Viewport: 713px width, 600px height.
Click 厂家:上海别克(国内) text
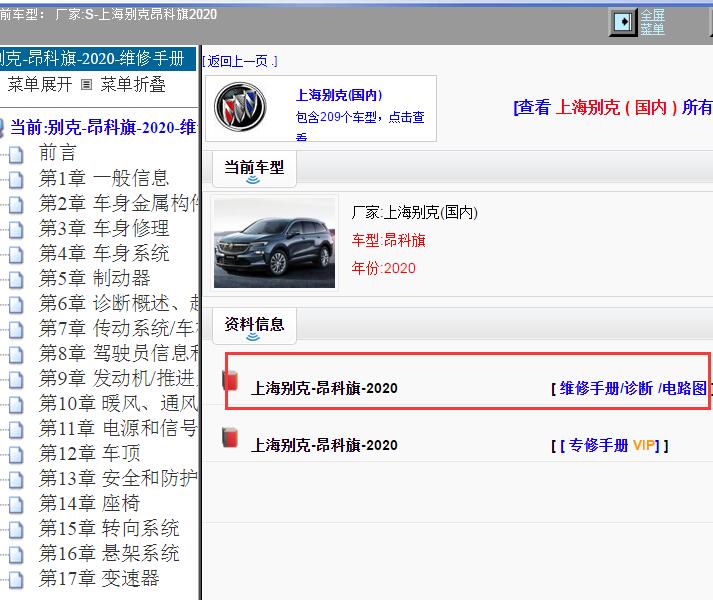point(414,212)
